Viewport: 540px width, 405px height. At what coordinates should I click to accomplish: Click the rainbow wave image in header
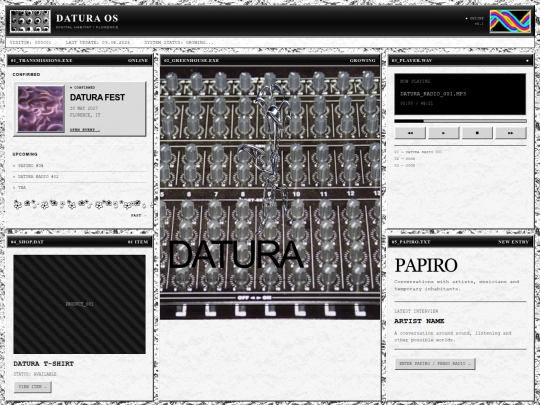510,21
